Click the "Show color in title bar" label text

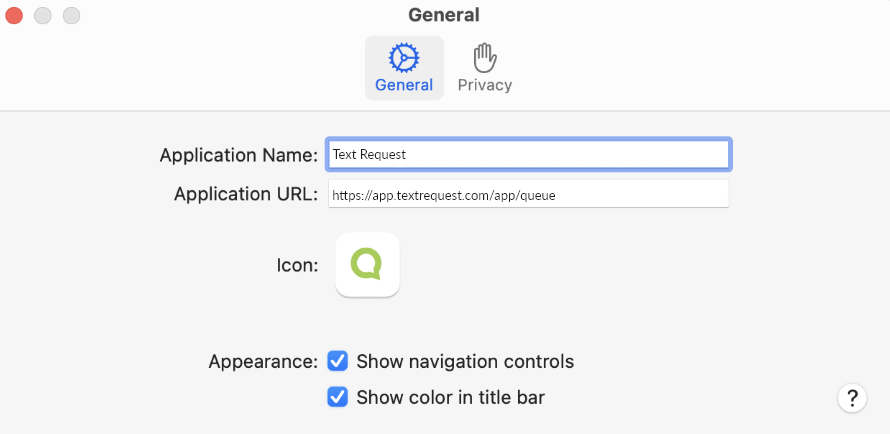point(450,397)
